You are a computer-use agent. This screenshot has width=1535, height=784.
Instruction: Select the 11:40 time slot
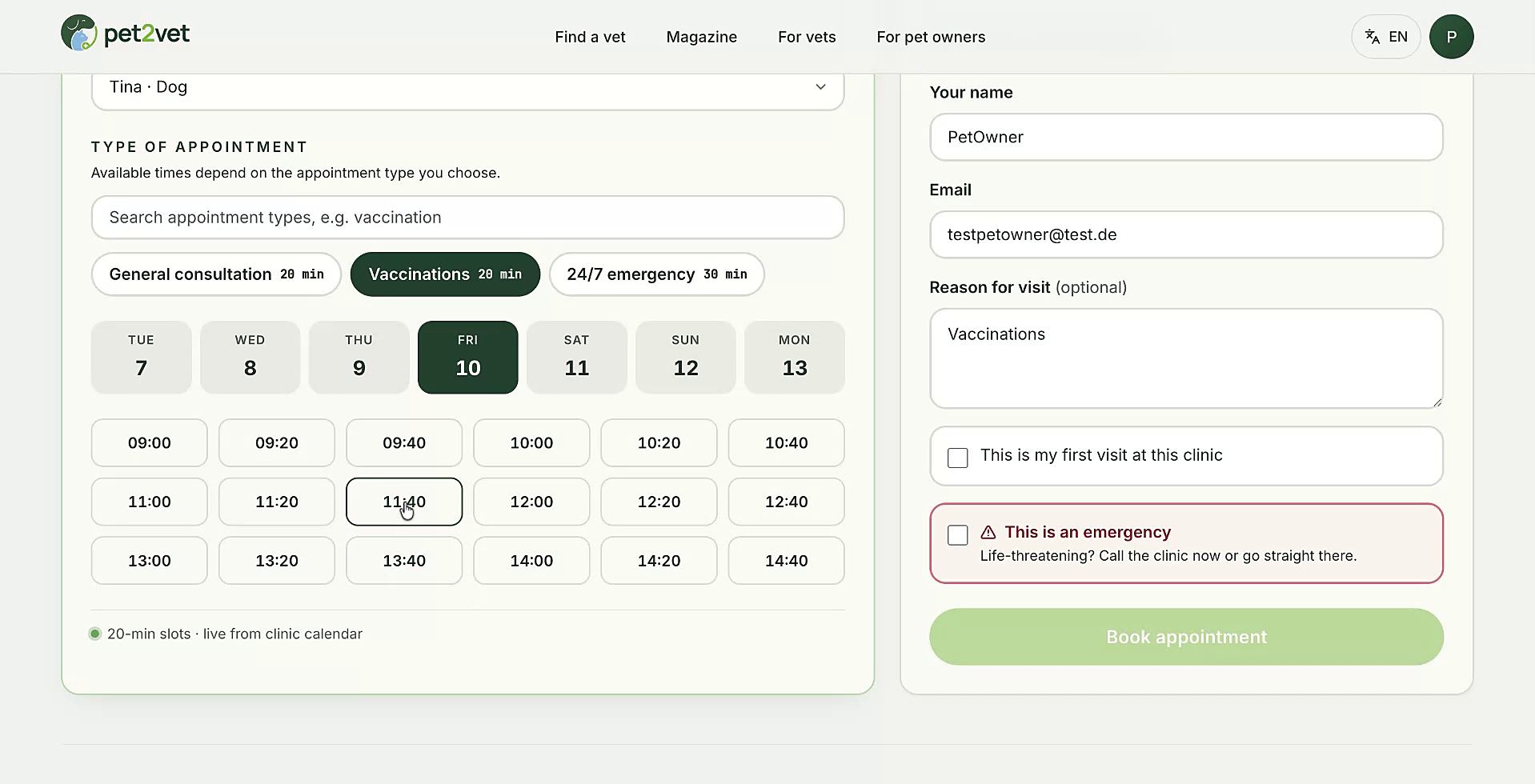(404, 502)
